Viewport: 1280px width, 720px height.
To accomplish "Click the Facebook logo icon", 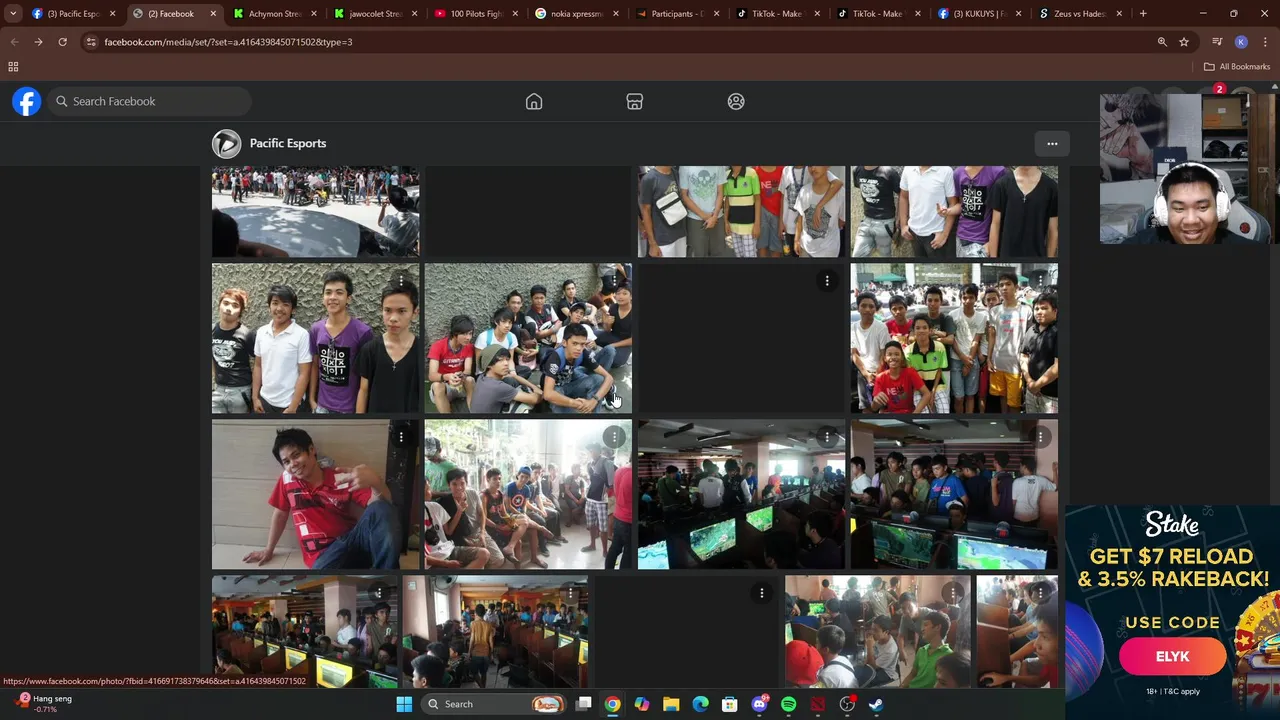I will click(x=27, y=101).
